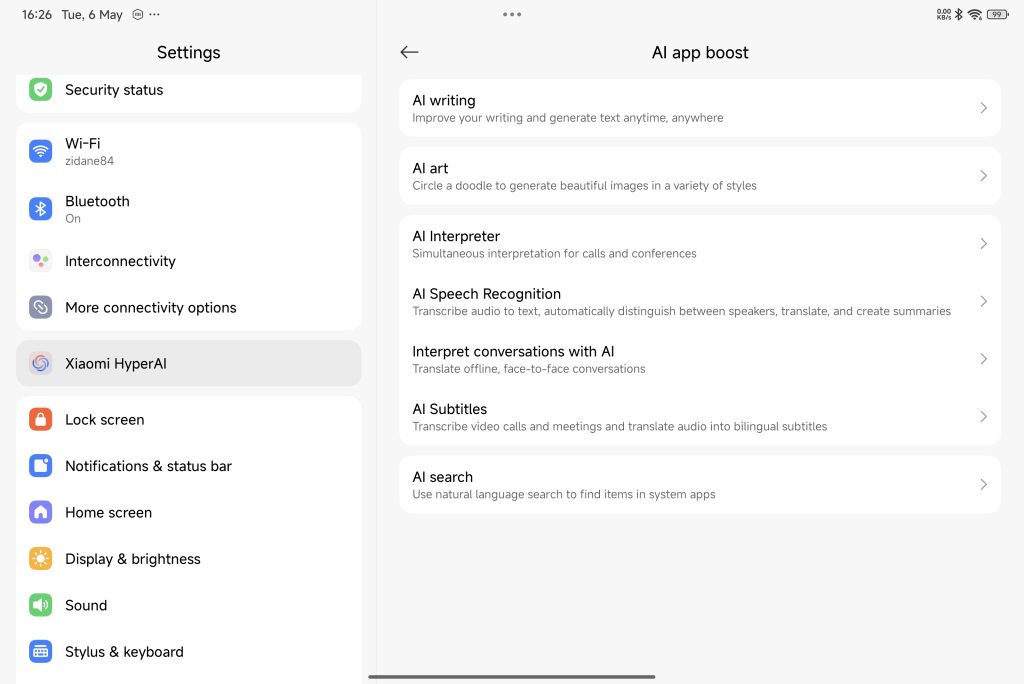Tap the Xiaomi HyperAI logo icon
Screen dimensions: 1024x684
40,363
